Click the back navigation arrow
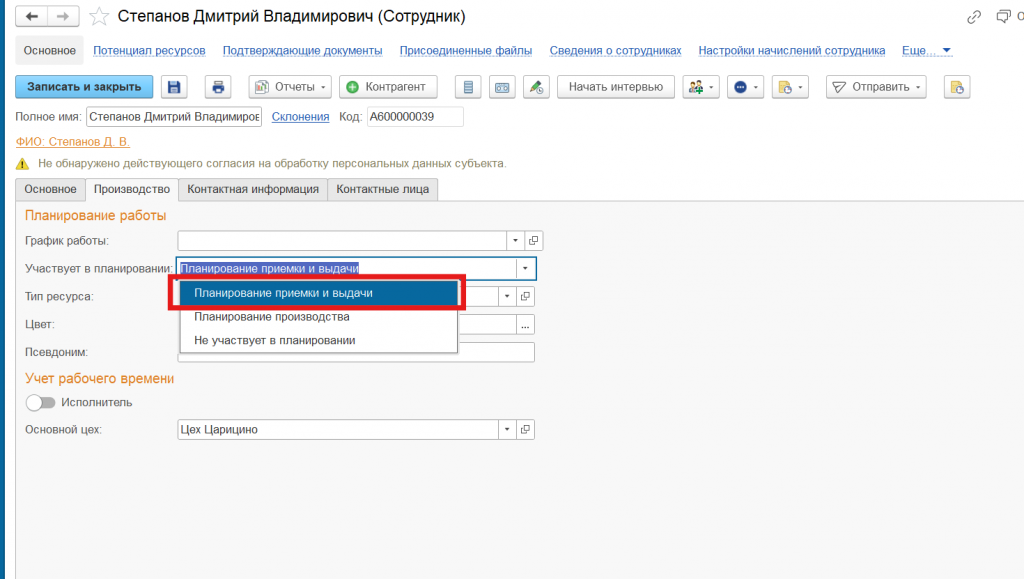This screenshot has width=1024, height=579. point(33,17)
